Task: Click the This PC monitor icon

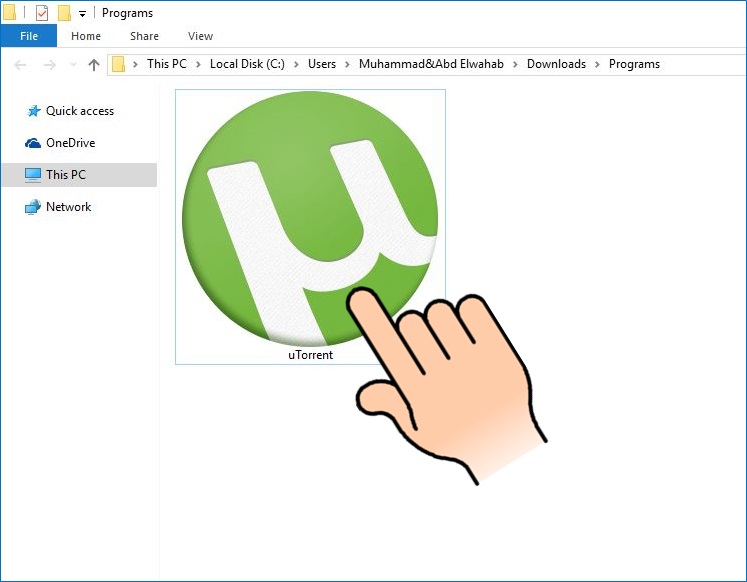Action: pyautogui.click(x=33, y=175)
